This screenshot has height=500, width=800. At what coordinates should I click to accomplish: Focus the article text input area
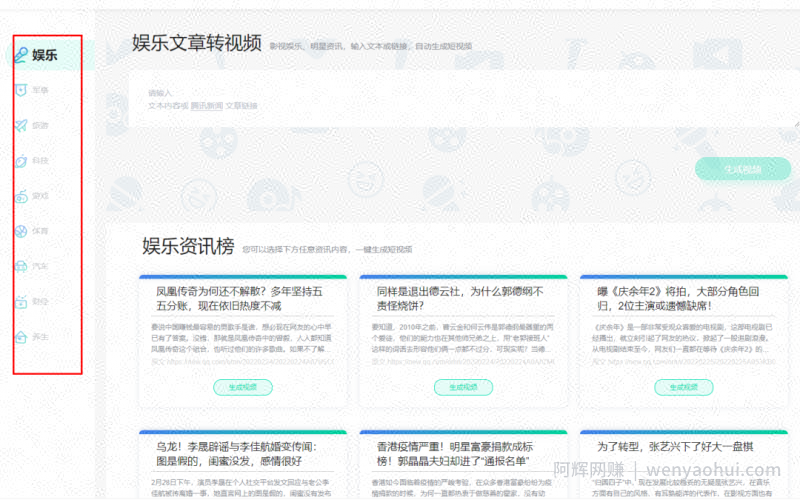462,100
